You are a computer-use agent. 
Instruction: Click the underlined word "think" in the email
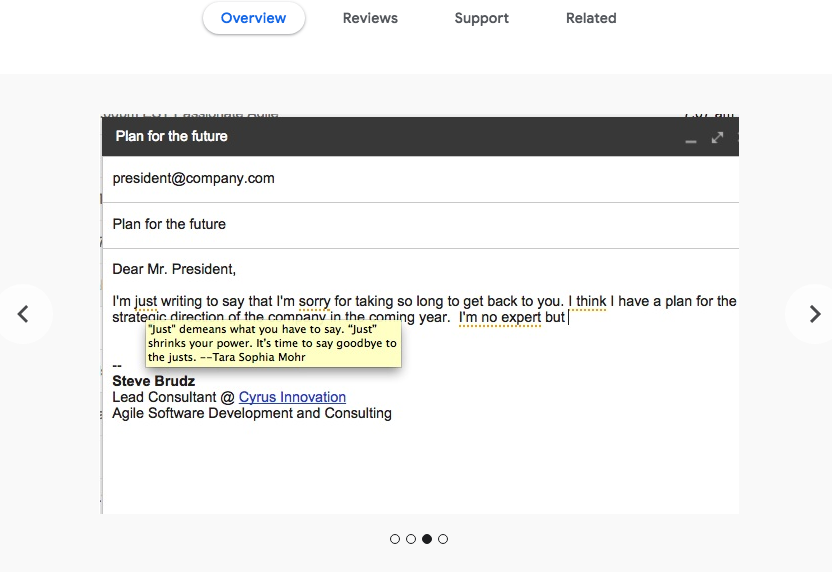(591, 301)
